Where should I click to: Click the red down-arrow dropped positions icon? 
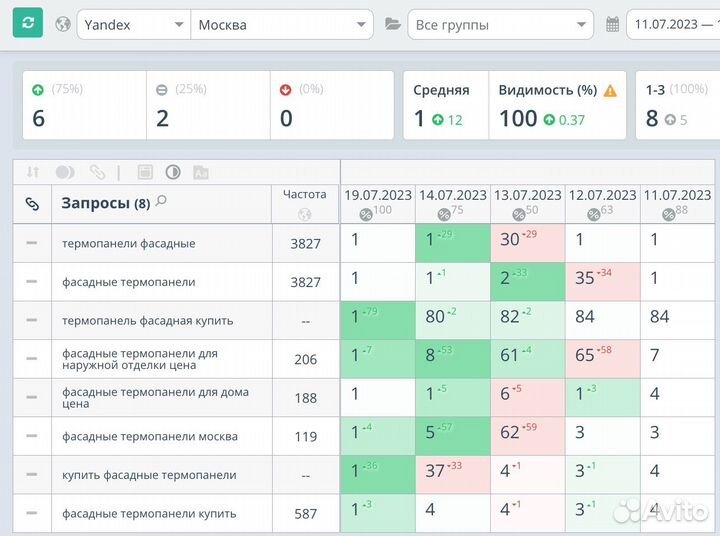tap(286, 90)
